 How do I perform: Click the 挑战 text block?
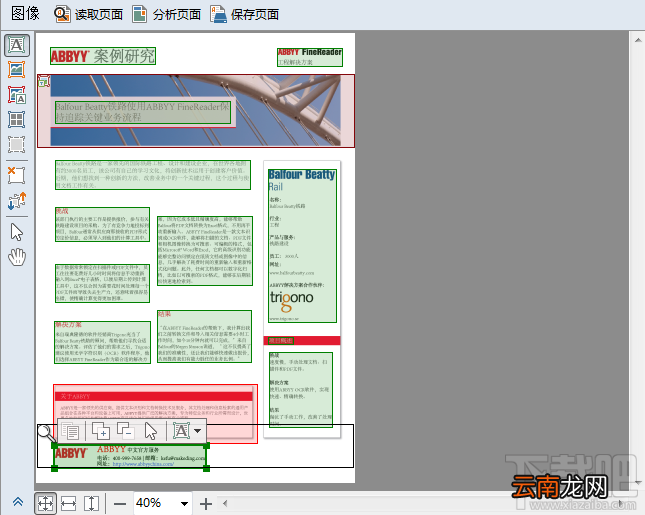point(102,224)
